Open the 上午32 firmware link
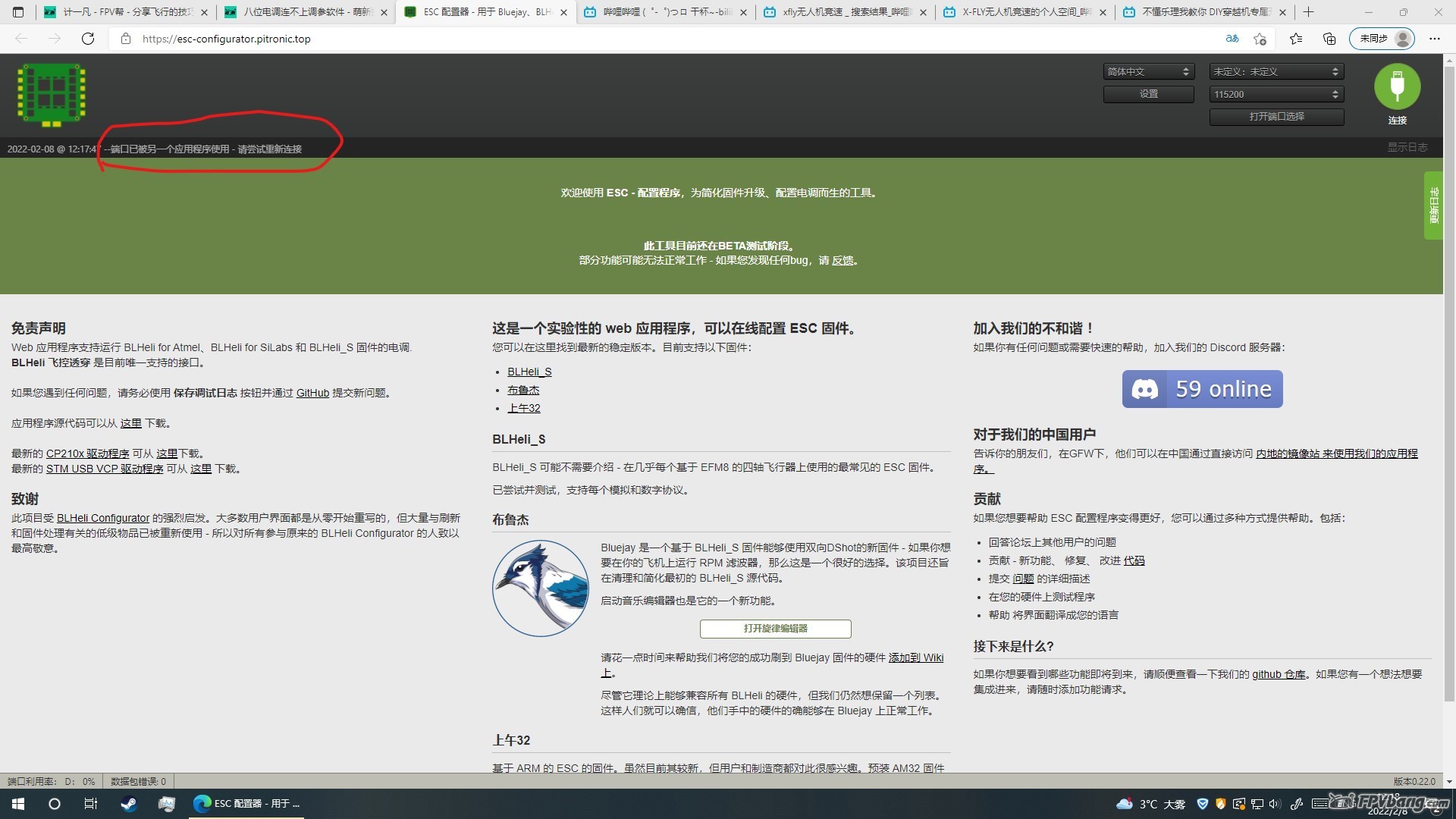 524,408
